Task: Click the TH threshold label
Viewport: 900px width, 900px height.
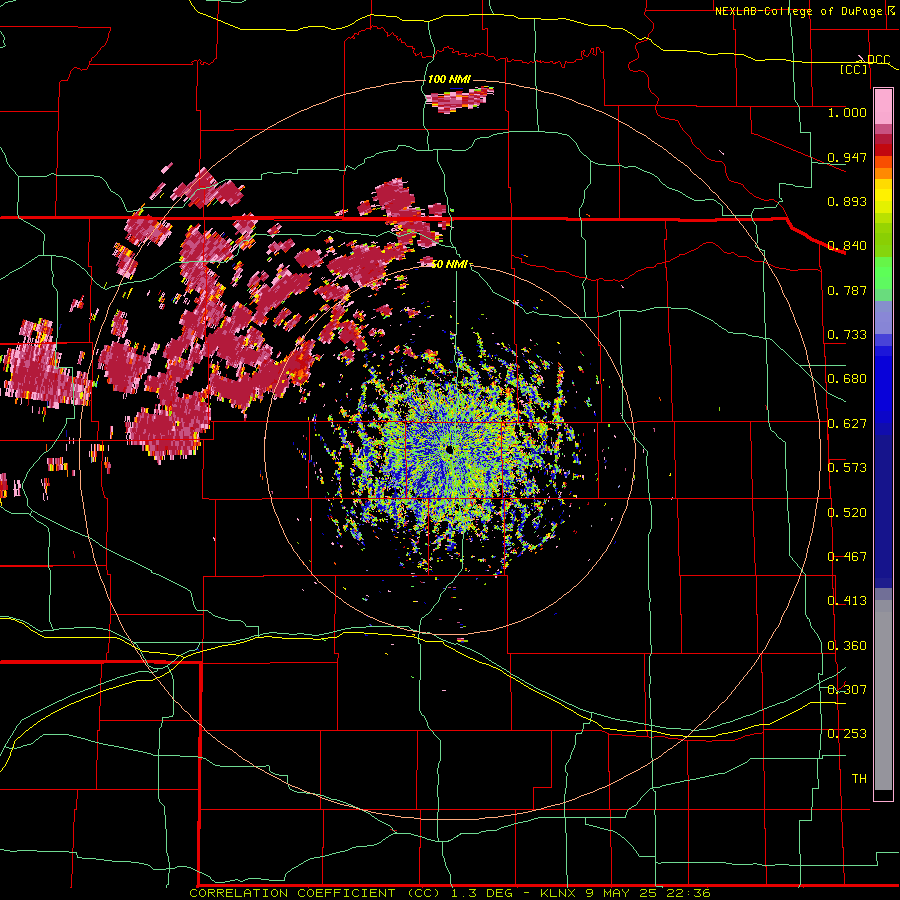Action: pyautogui.click(x=859, y=779)
